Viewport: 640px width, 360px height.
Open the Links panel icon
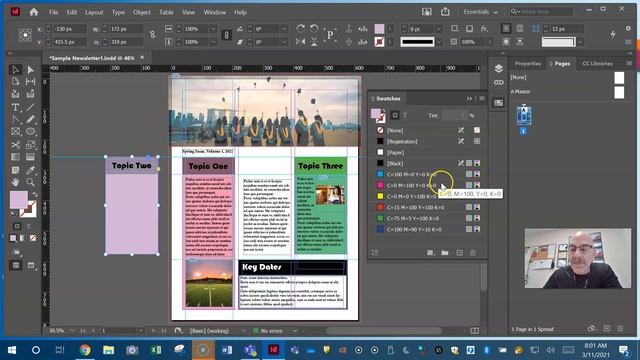pos(498,83)
